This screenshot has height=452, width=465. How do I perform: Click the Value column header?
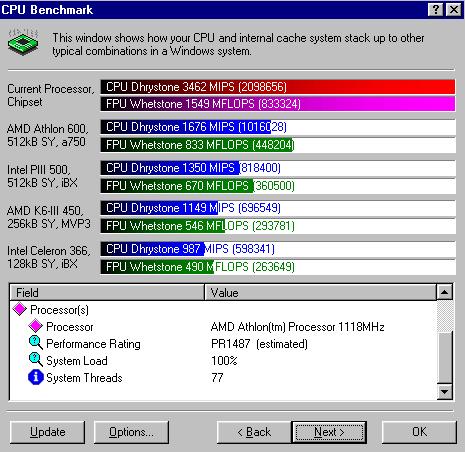tap(320, 293)
